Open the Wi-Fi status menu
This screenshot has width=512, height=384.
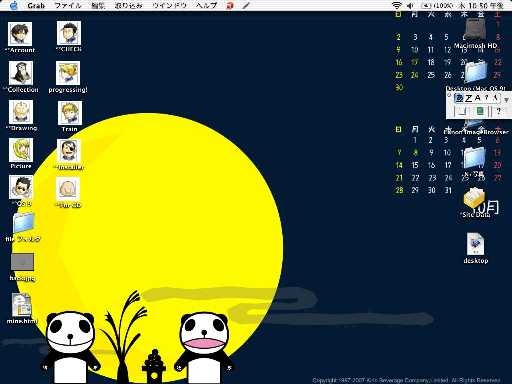(396, 5)
